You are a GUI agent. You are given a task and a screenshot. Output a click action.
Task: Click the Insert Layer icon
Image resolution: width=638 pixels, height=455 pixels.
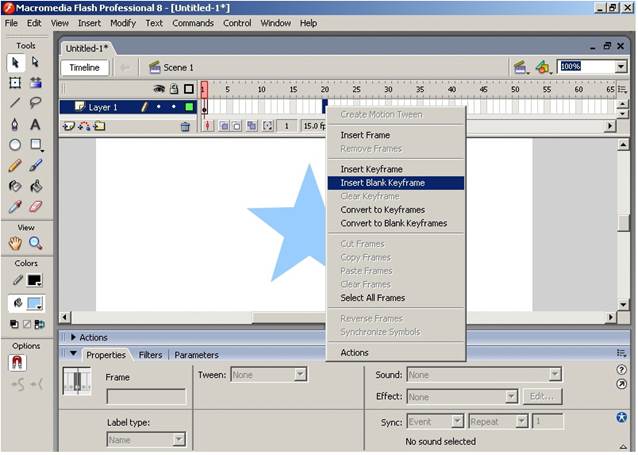(69, 127)
